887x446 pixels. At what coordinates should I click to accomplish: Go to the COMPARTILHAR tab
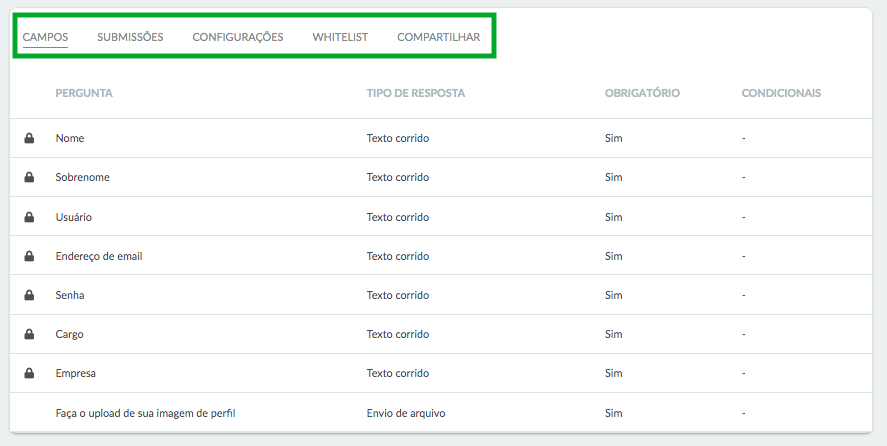point(438,37)
